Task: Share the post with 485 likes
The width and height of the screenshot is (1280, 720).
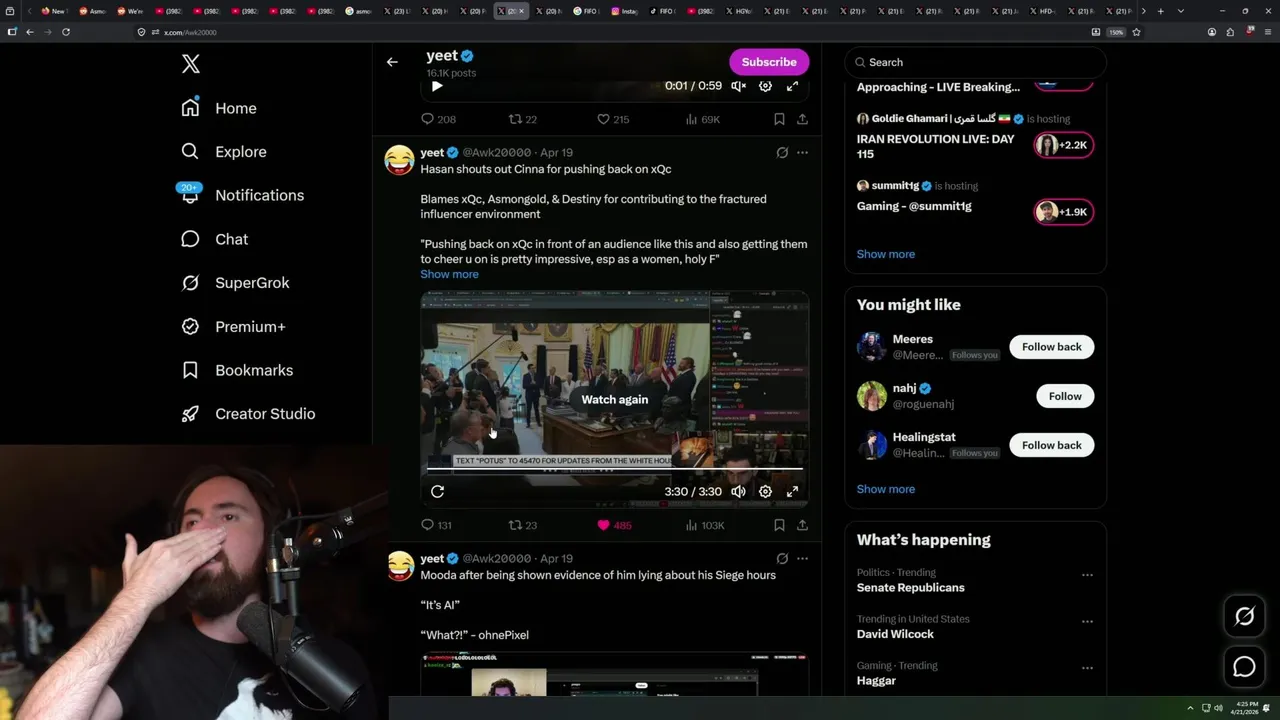Action: [x=802, y=525]
